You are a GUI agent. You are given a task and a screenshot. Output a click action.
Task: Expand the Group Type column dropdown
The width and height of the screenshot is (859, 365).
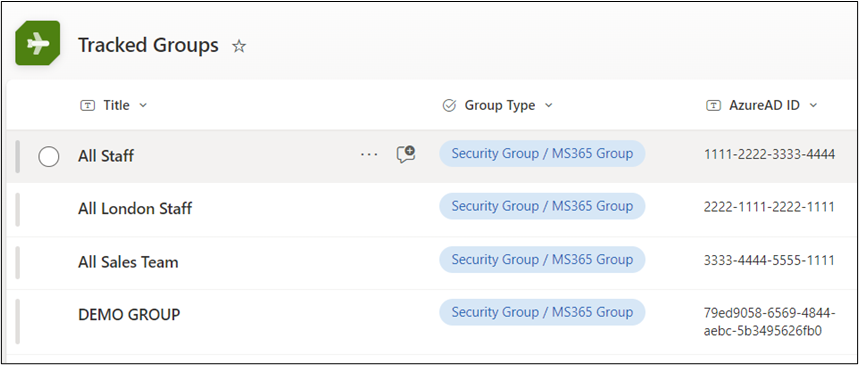pos(548,105)
